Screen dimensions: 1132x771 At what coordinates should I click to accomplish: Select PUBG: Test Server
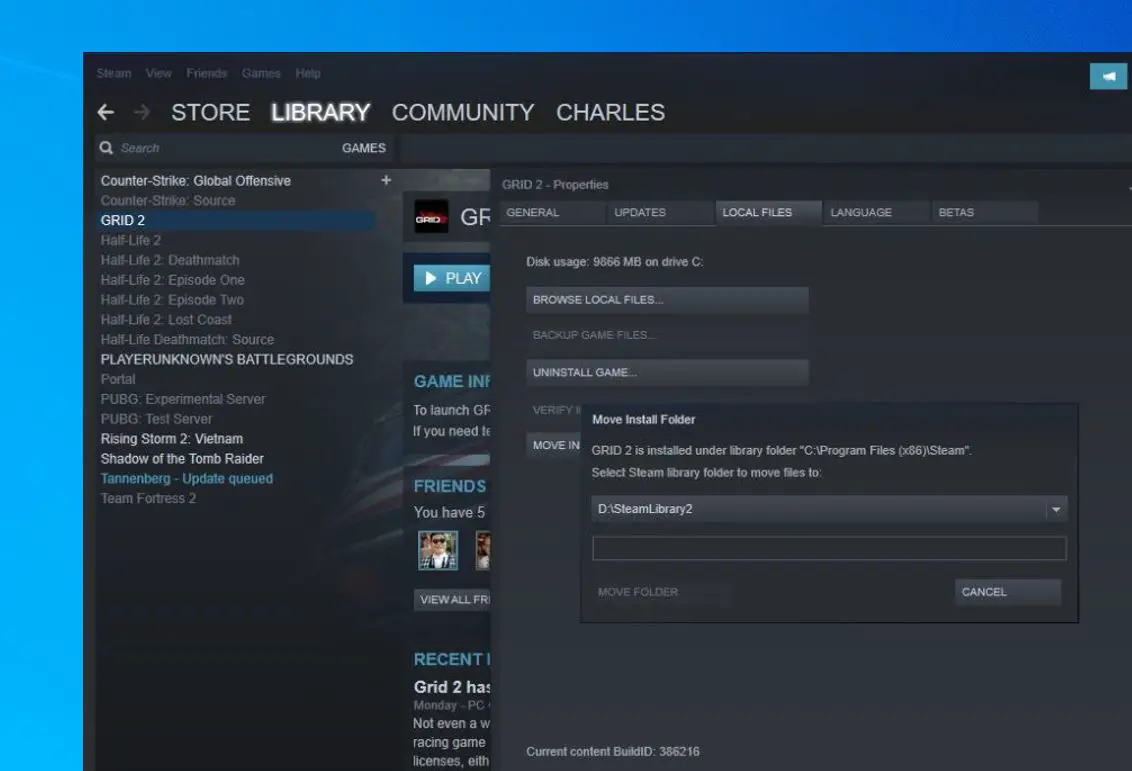click(156, 419)
